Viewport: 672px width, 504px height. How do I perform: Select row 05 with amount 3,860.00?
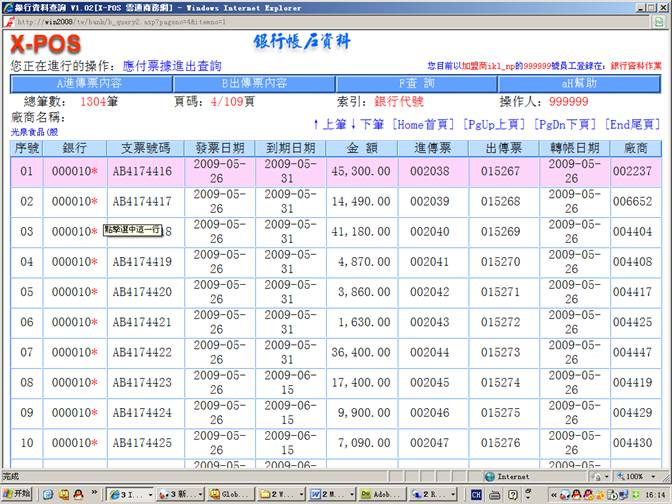click(348, 292)
